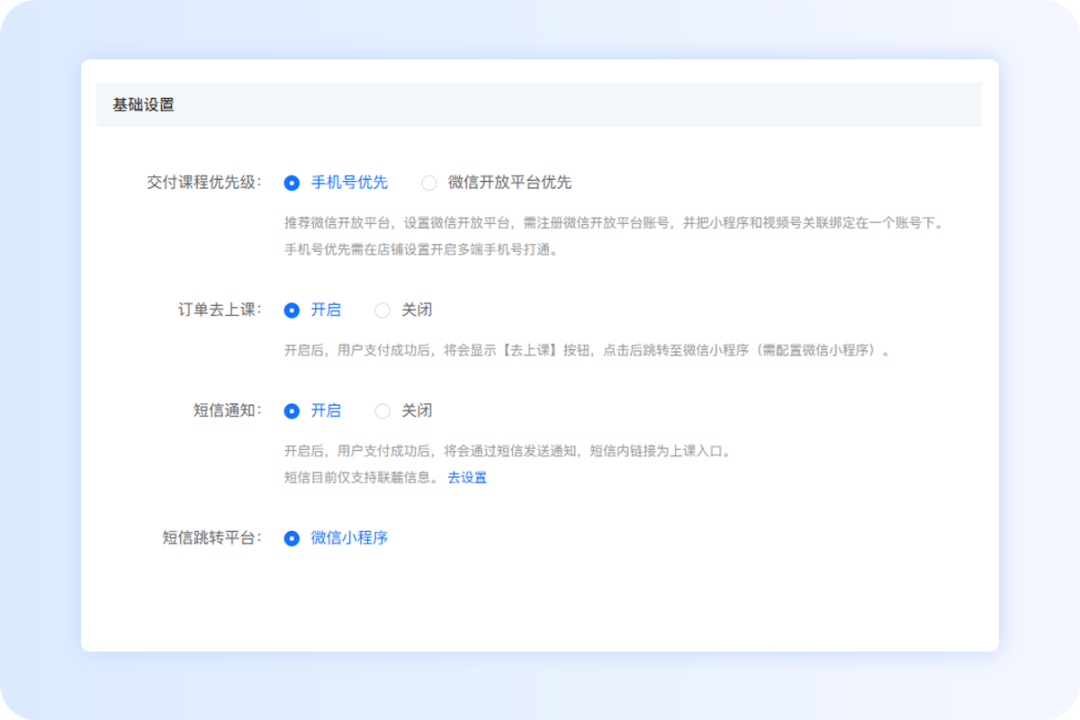Screen dimensions: 1080x720
Task: Click text 短信目前仅支持联麓信息
Action: [x=361, y=477]
